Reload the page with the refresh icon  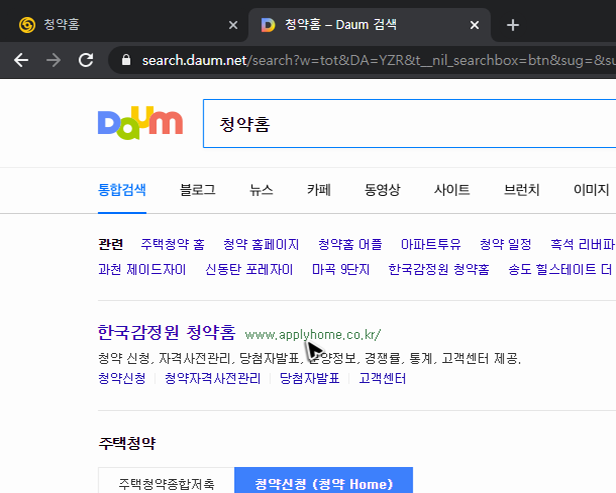tap(86, 60)
